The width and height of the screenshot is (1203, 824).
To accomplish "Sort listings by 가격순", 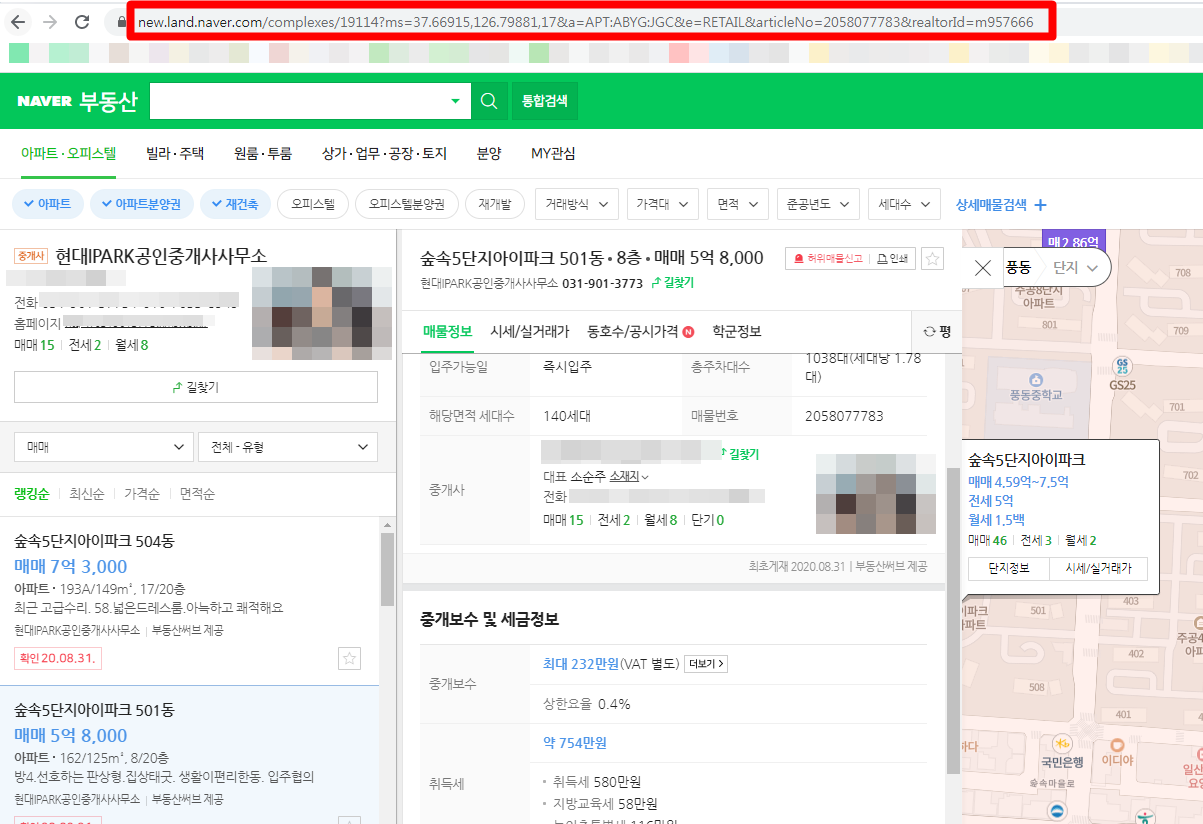I will point(142,494).
